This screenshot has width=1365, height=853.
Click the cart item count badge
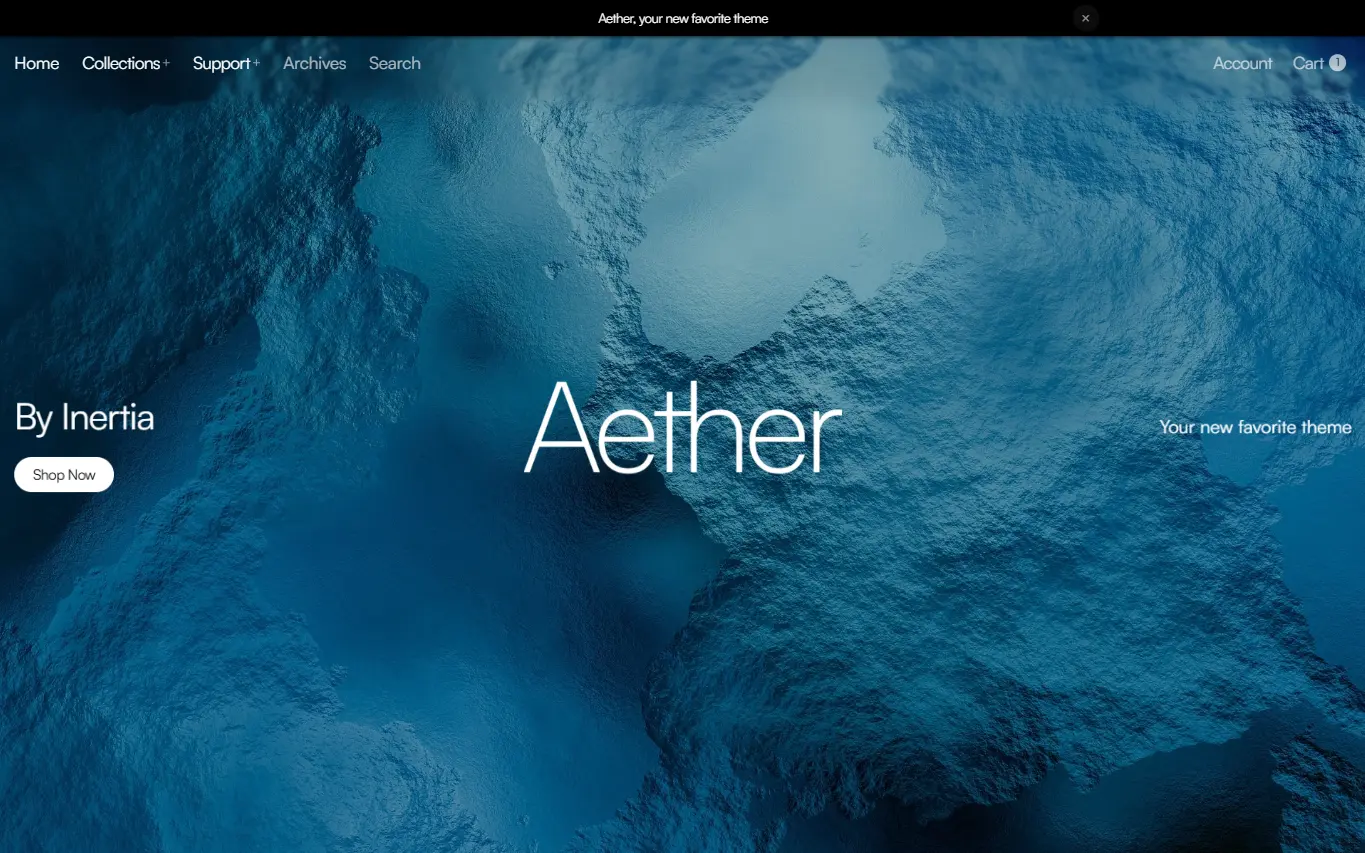[x=1338, y=63]
